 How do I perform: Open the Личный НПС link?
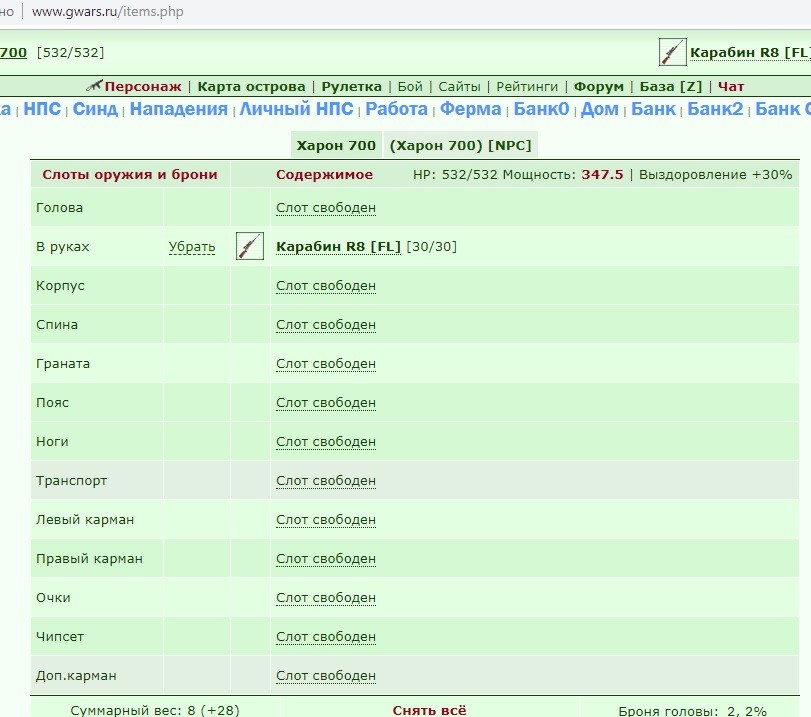(296, 109)
